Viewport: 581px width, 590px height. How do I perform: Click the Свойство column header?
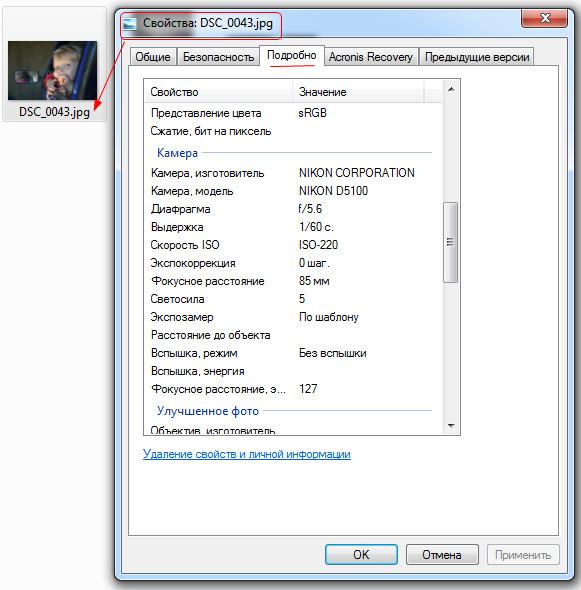point(218,92)
